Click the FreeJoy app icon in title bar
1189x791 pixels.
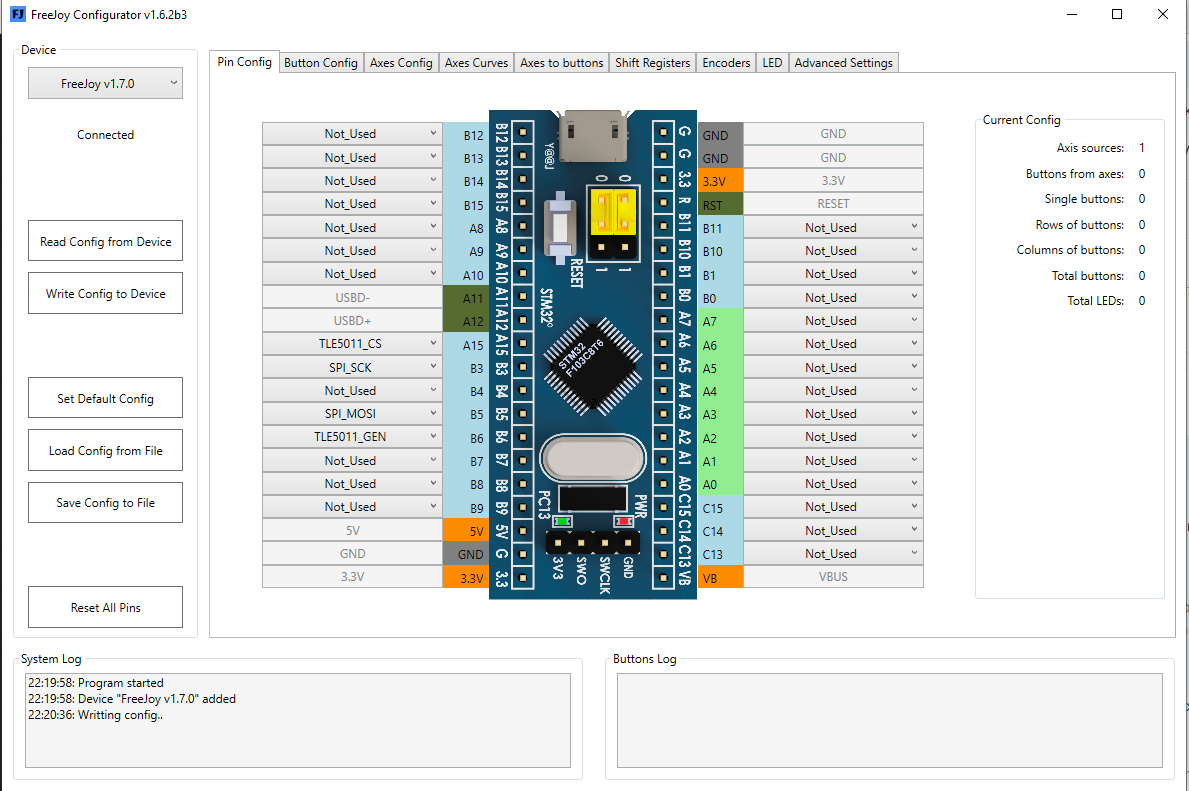pyautogui.click(x=17, y=14)
